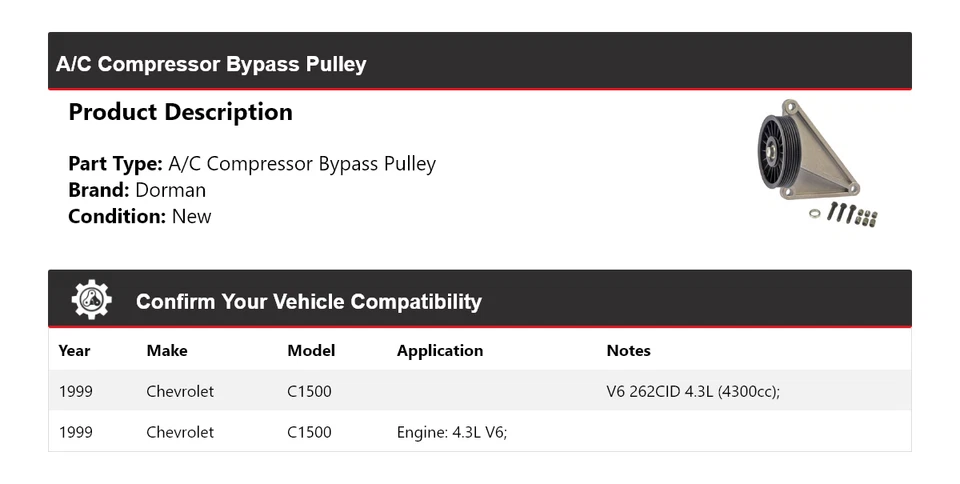960x484 pixels.
Task: Click the Condition: New line
Action: point(140,216)
